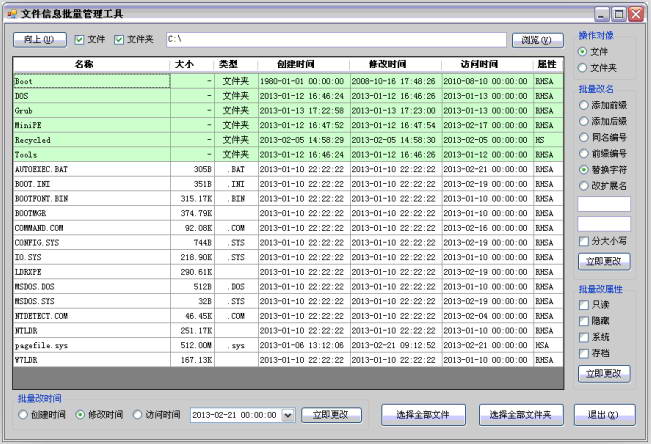Click the path field showing C:\
The image size is (651, 444).
(x=336, y=39)
